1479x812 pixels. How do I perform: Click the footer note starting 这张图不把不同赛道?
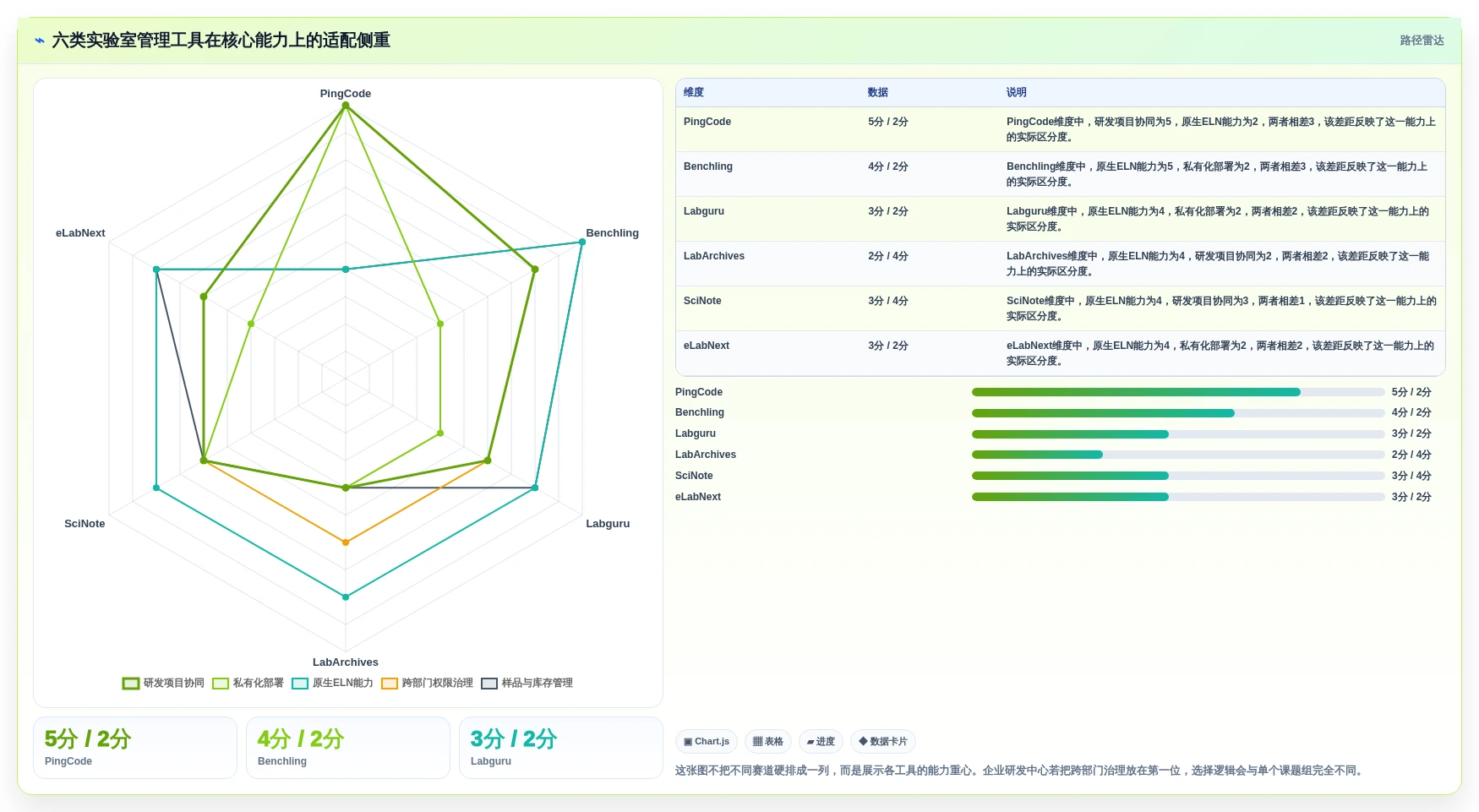(1021, 771)
